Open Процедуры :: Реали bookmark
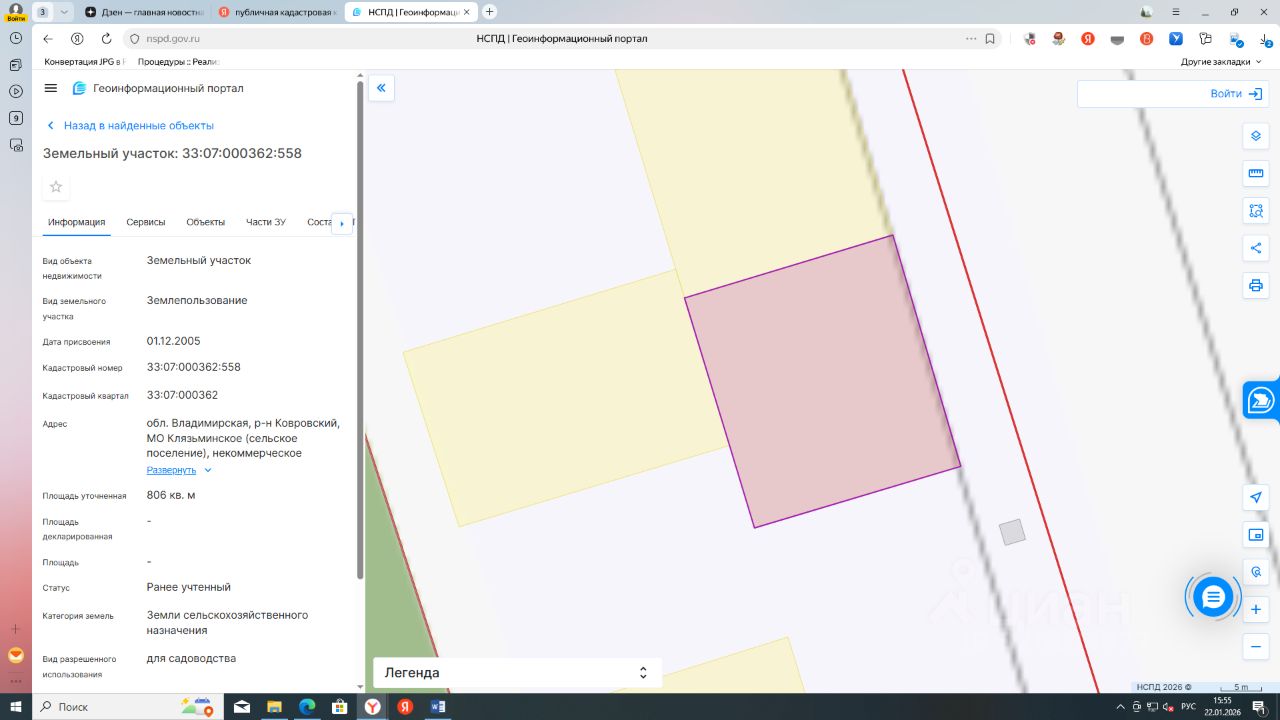Screen dimensions: 1280x720 click(177, 62)
